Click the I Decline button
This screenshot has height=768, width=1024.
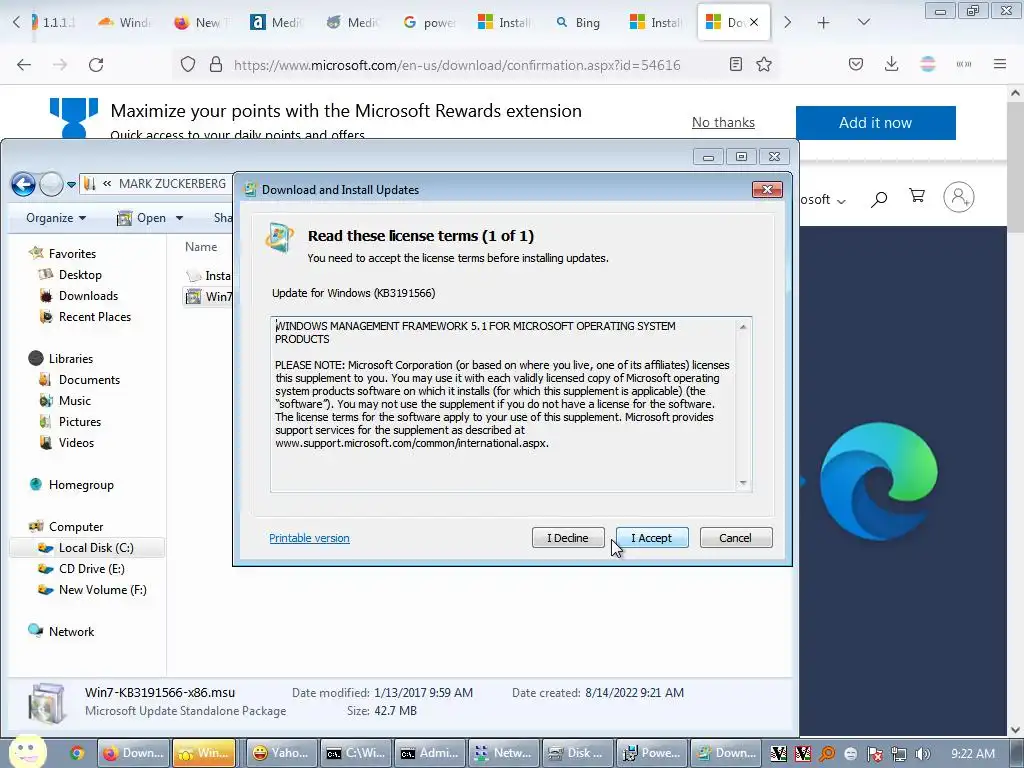click(x=568, y=537)
